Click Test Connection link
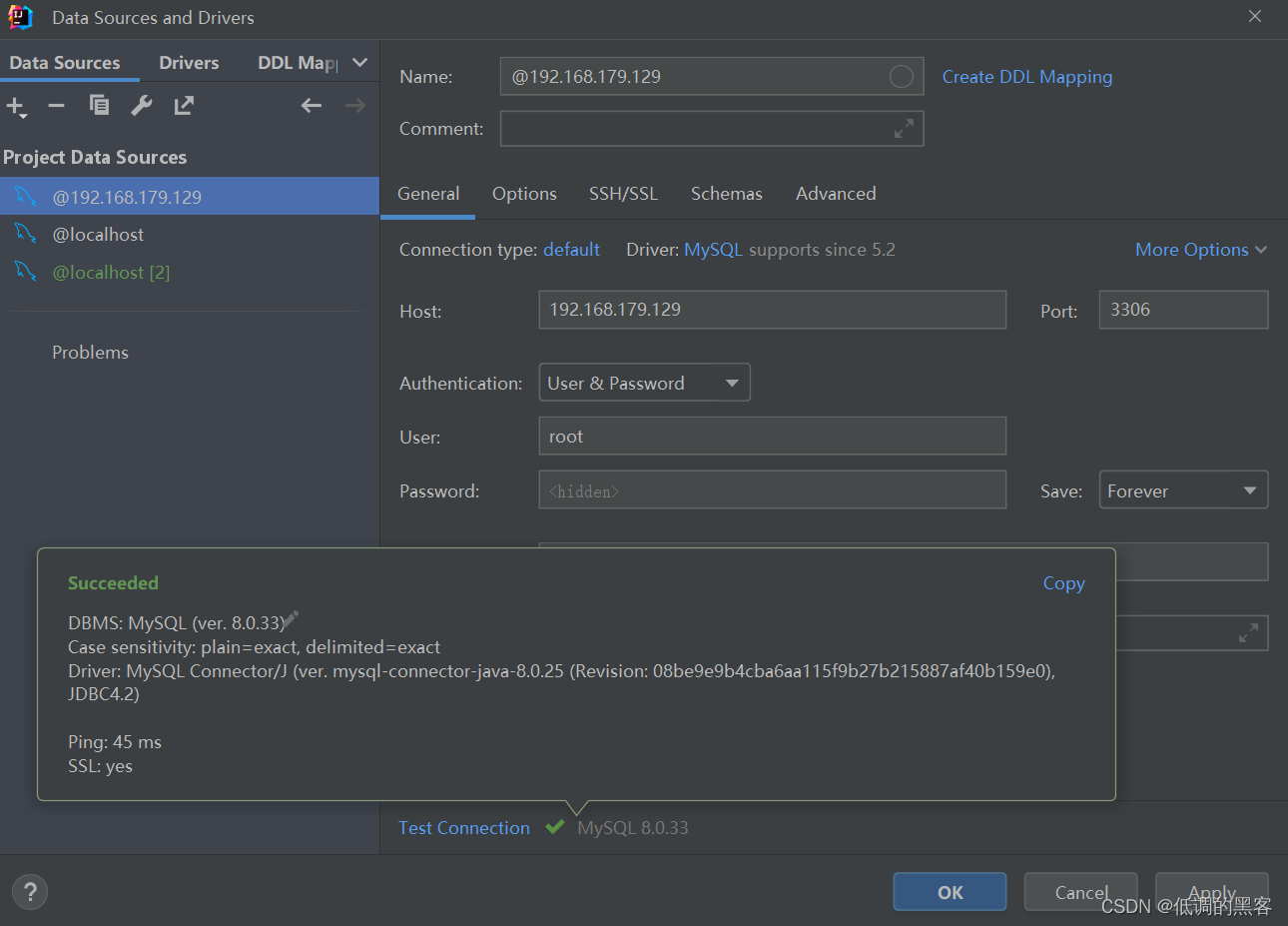The image size is (1288, 926). [464, 828]
